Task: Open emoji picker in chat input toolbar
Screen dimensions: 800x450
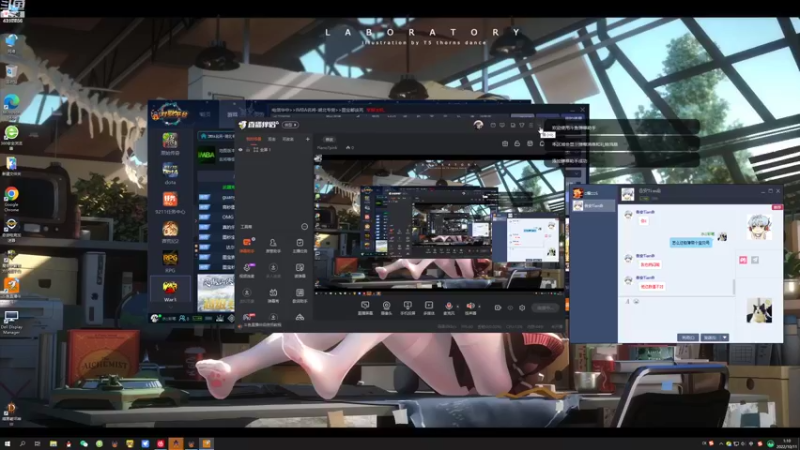Action: (x=636, y=302)
